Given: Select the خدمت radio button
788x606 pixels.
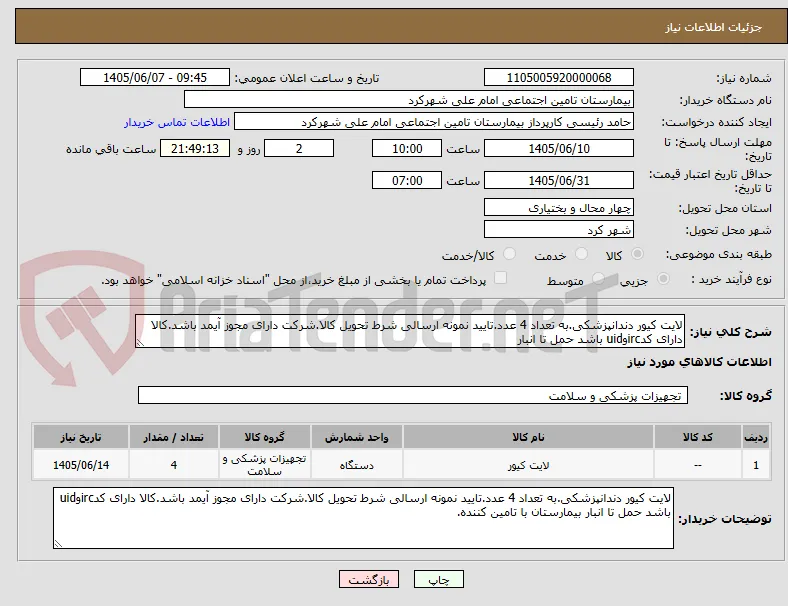Looking at the screenshot, I should point(581,254).
